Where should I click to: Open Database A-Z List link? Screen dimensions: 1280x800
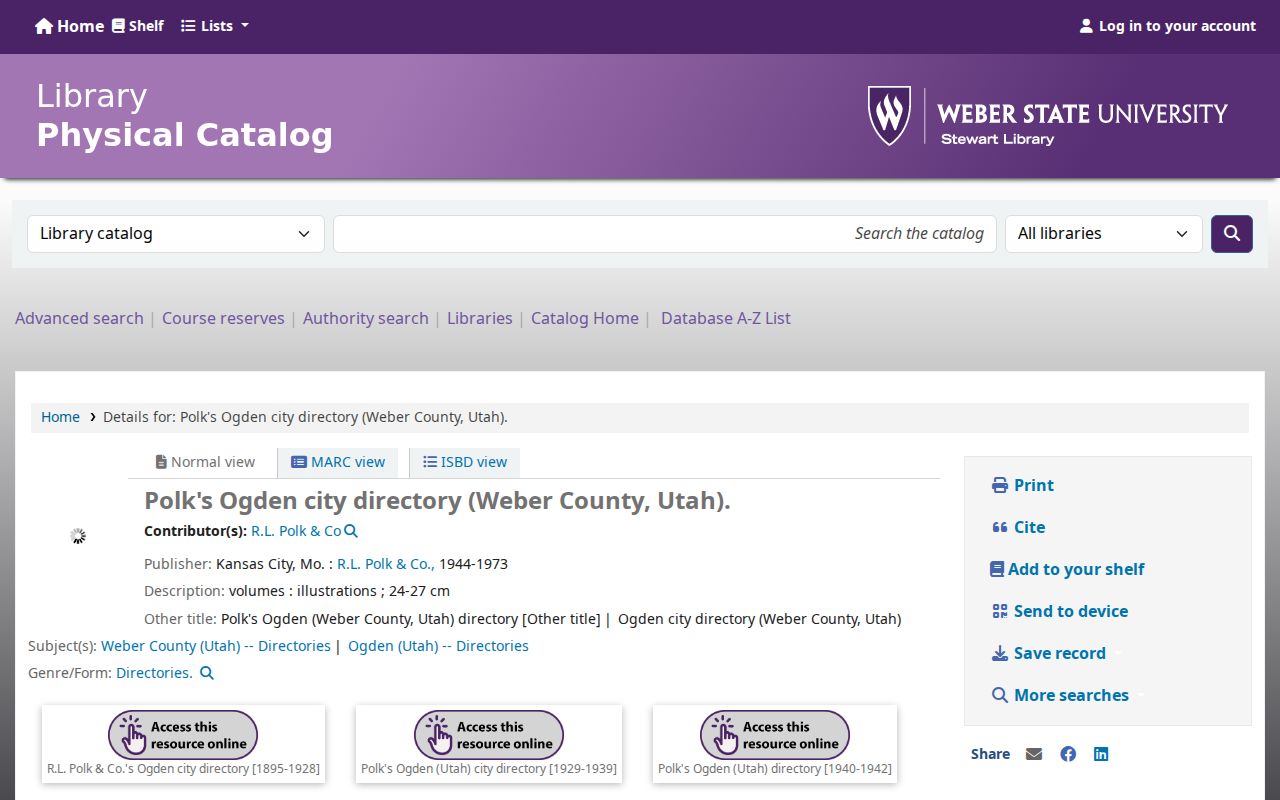[x=726, y=318]
